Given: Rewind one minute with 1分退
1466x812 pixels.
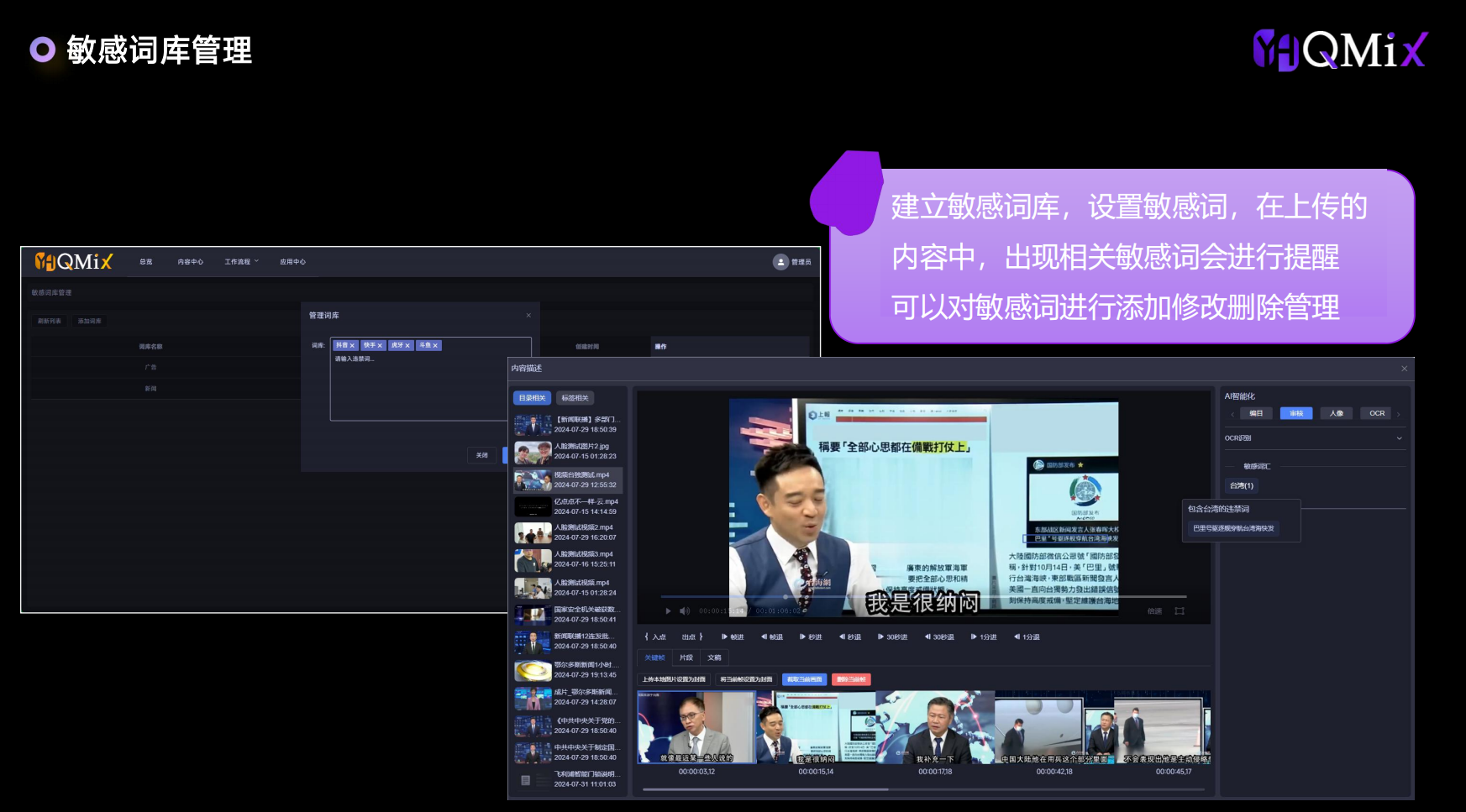Looking at the screenshot, I should 1027,637.
